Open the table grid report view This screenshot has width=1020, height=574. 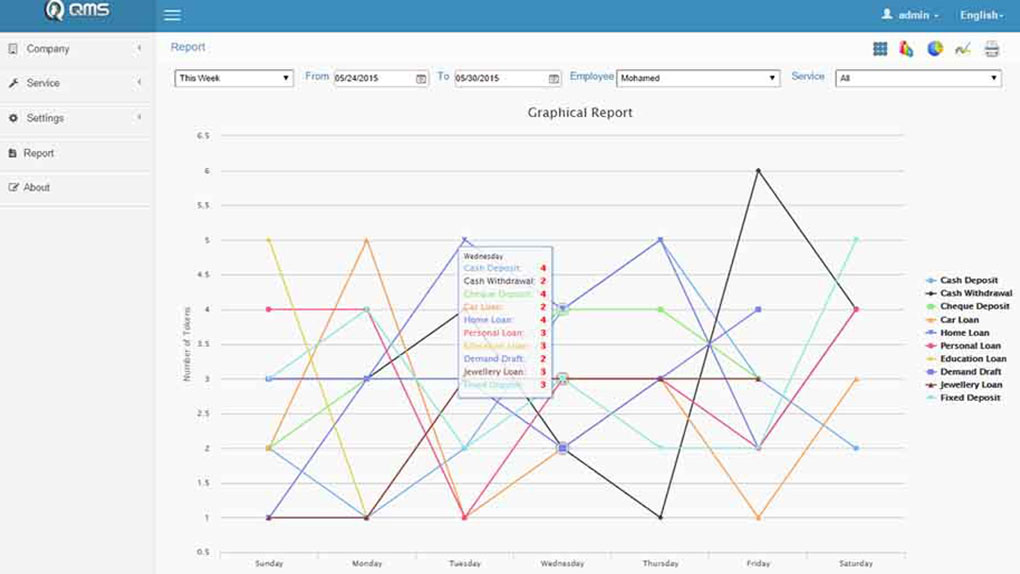(880, 49)
